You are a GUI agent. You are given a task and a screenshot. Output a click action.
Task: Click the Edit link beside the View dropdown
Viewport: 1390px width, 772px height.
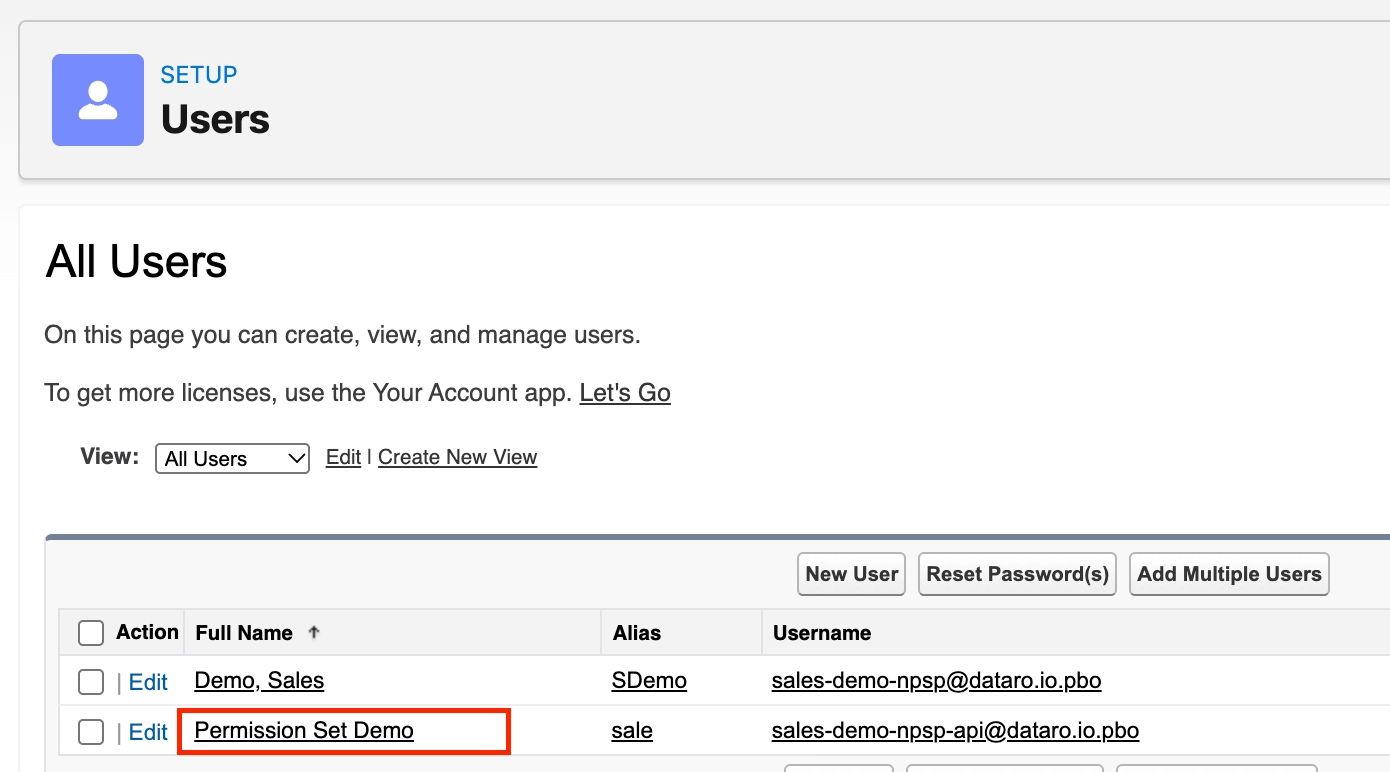coord(343,457)
